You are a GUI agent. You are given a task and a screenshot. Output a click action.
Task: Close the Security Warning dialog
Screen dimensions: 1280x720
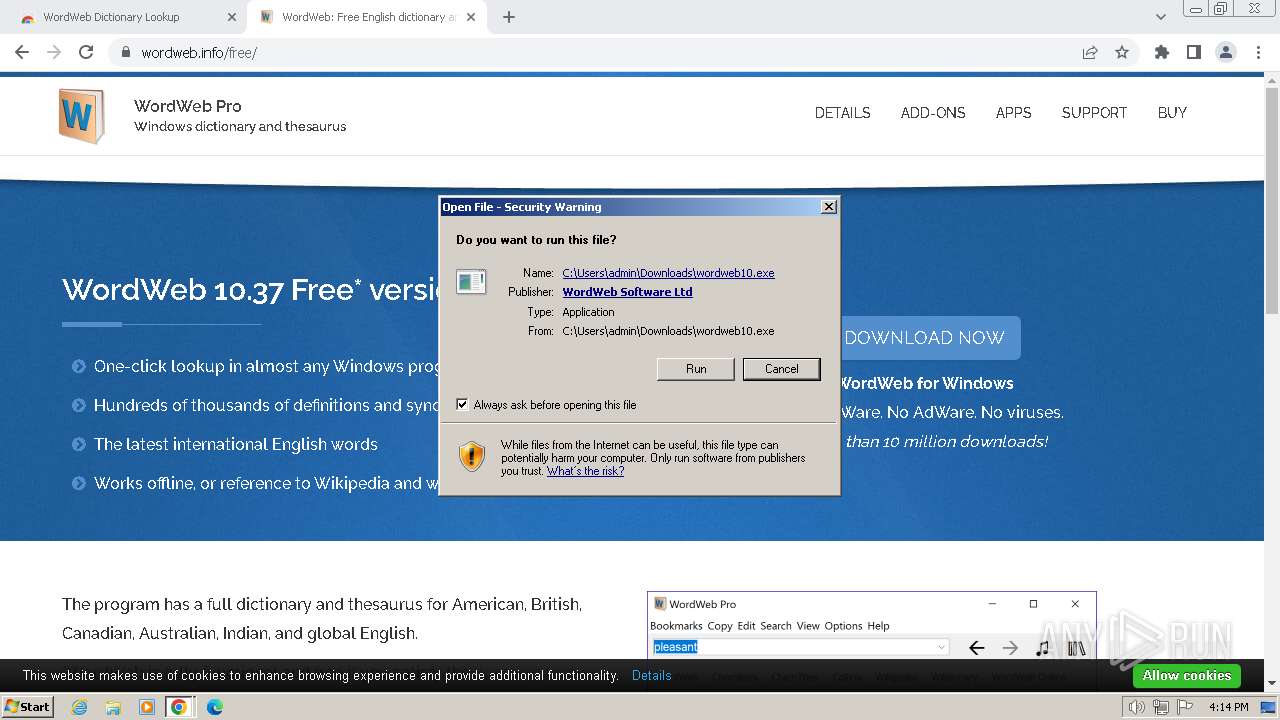click(x=828, y=207)
